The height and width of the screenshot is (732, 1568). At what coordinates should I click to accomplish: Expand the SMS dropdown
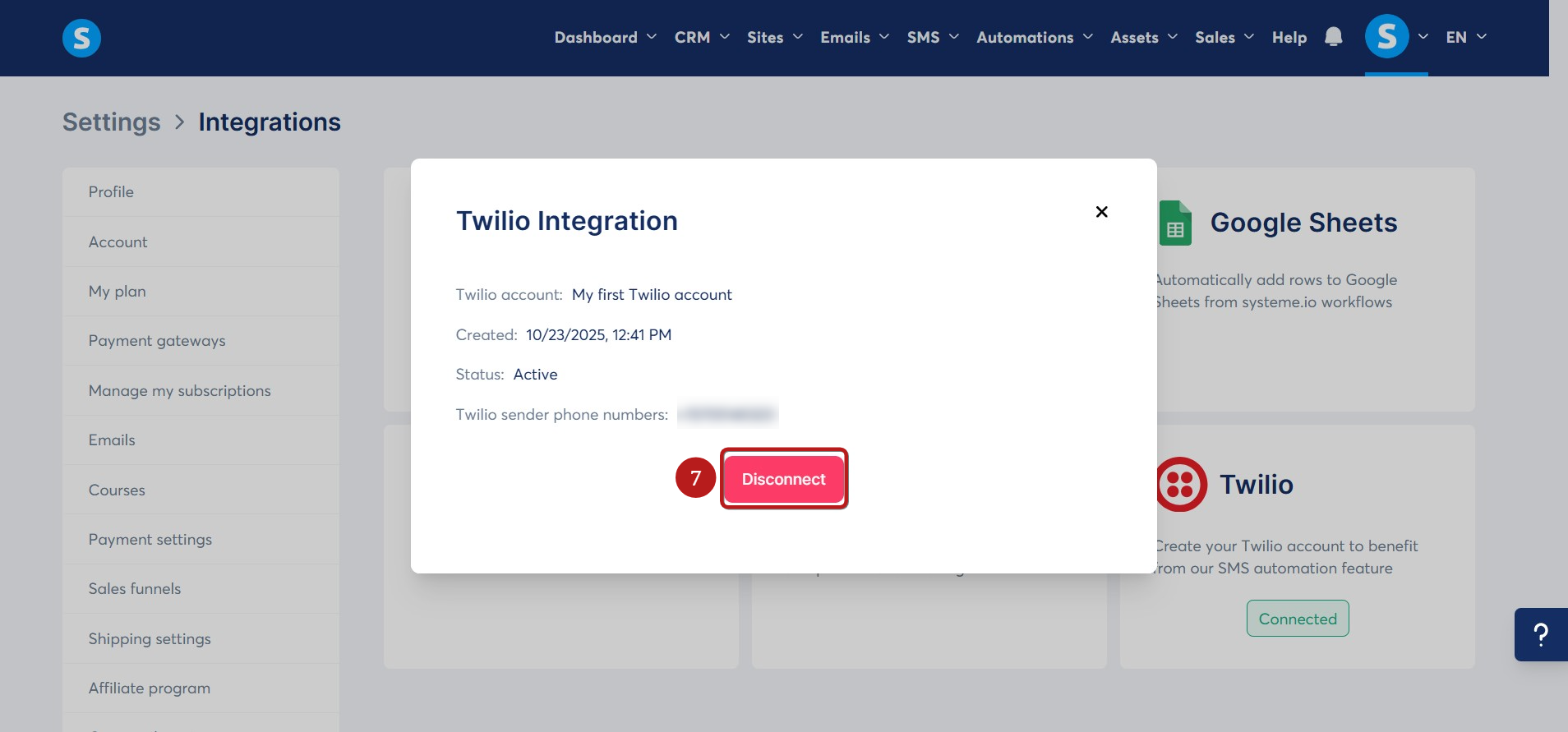pyautogui.click(x=933, y=37)
